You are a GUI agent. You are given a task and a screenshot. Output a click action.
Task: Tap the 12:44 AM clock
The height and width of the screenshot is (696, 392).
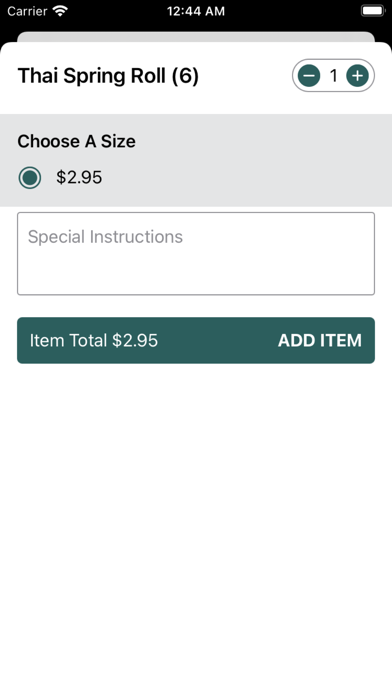[196, 11]
